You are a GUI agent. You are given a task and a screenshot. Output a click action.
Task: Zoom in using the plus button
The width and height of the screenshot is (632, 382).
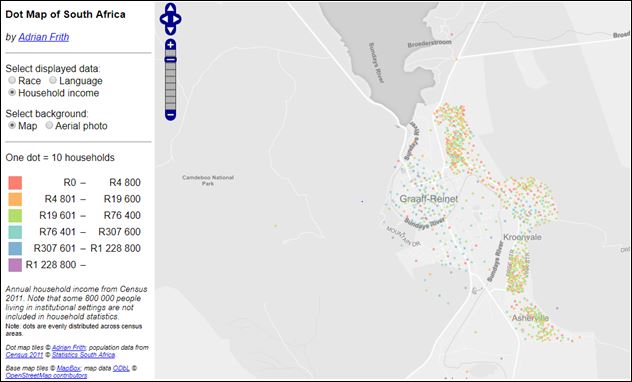click(x=170, y=44)
